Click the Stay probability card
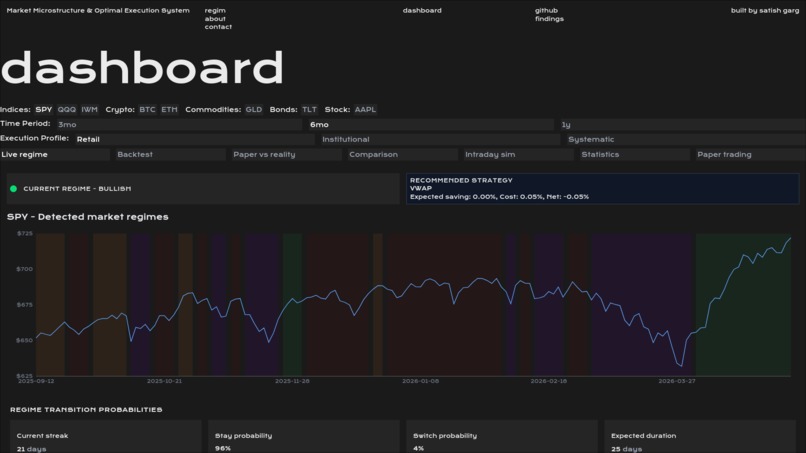 [304, 437]
